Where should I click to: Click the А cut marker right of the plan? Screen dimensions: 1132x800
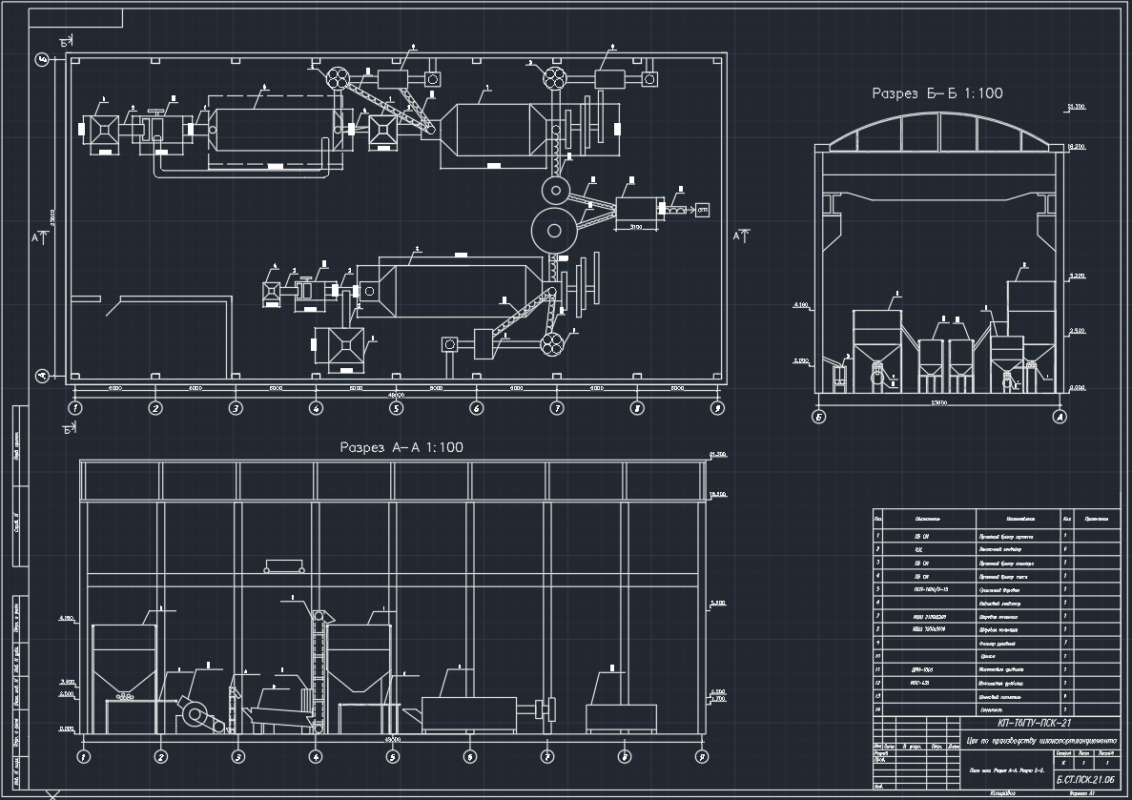coord(741,235)
